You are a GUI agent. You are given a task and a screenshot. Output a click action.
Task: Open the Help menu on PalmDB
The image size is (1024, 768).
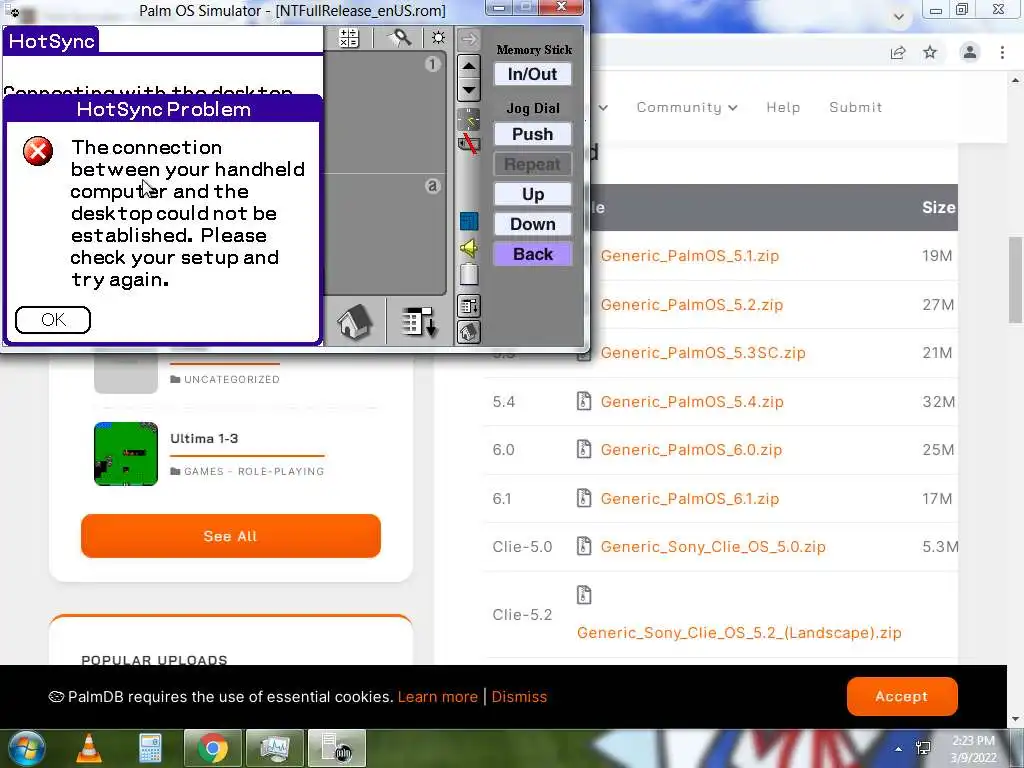coord(783,107)
